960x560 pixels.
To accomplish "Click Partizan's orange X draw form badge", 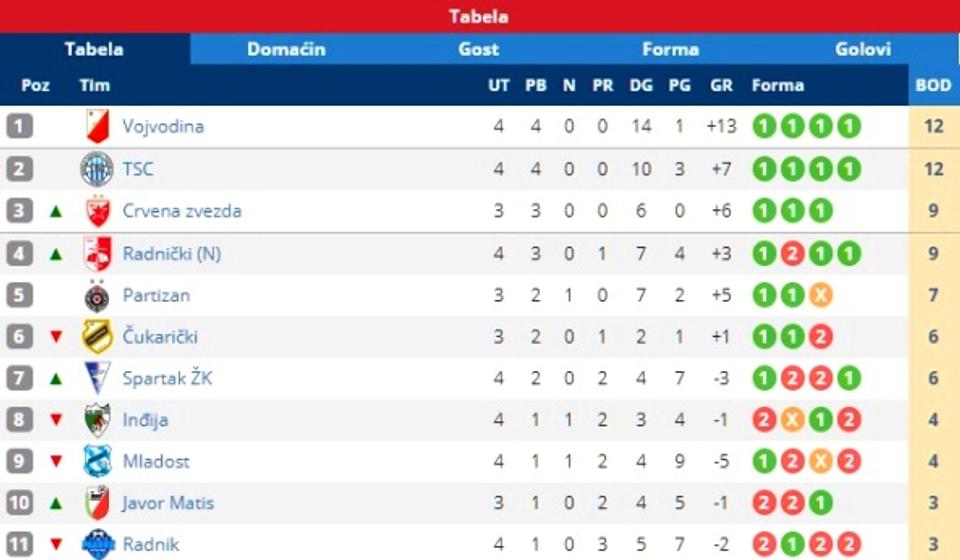I will (x=820, y=296).
